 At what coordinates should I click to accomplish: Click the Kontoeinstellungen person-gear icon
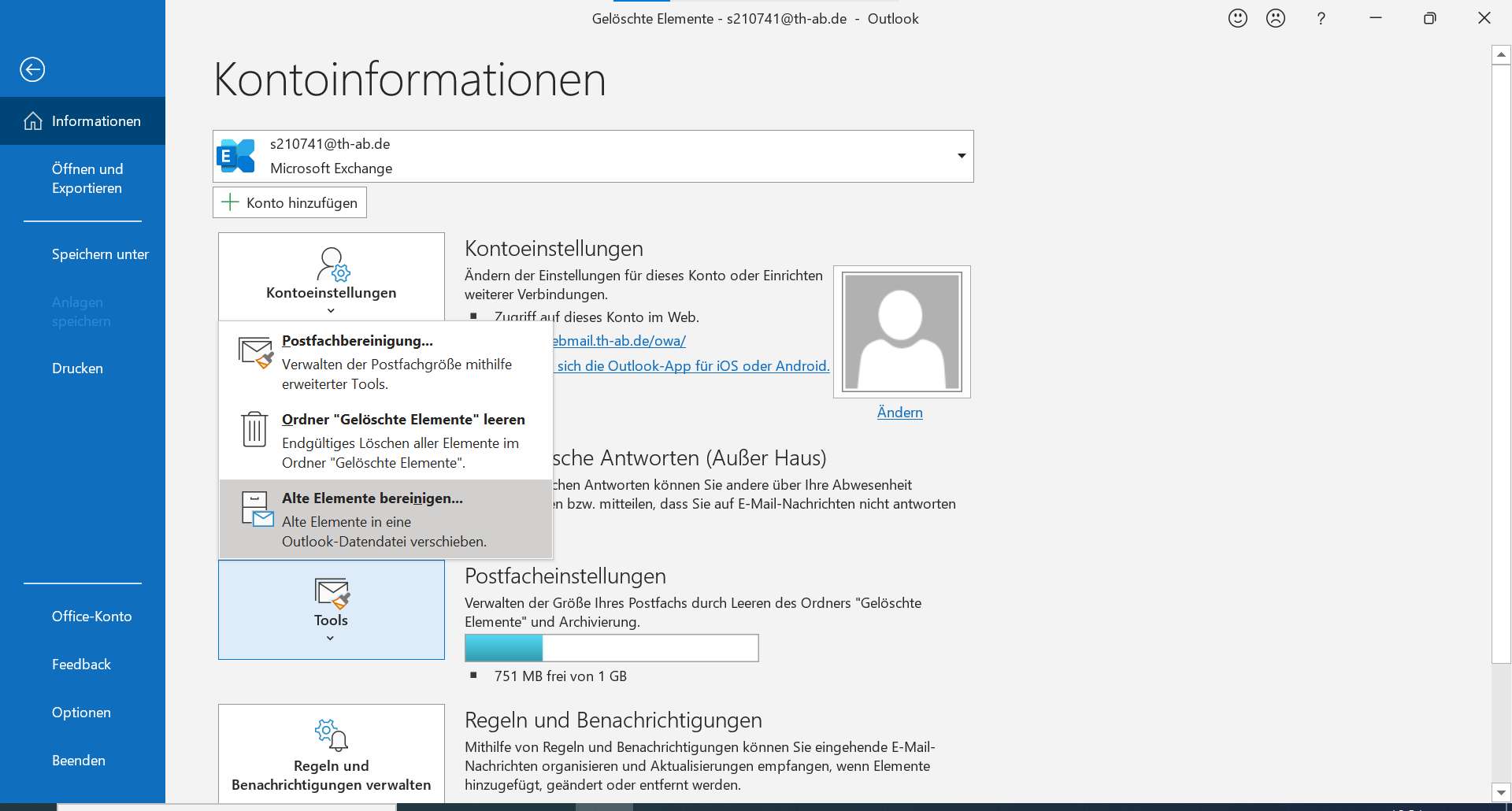point(333,265)
